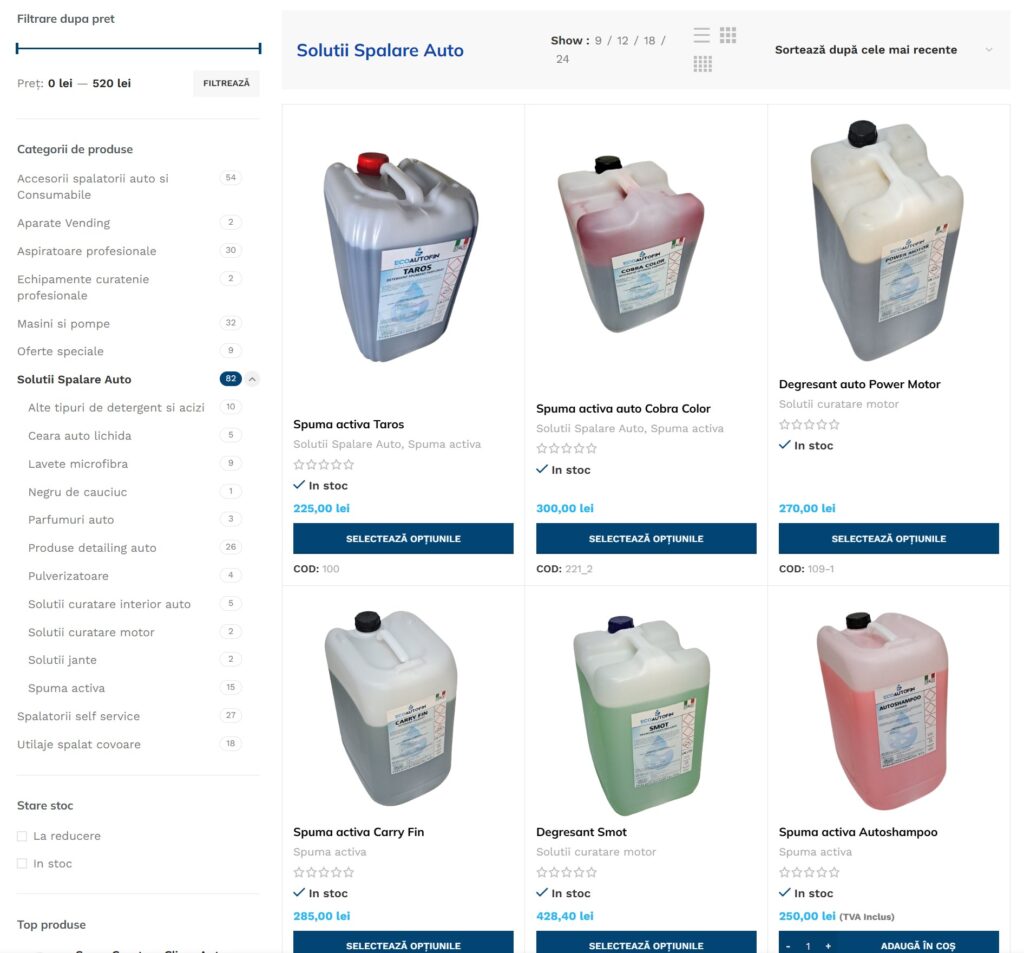This screenshot has height=953, width=1024.
Task: Adjust the right handle of price slider
Action: (x=260, y=48)
